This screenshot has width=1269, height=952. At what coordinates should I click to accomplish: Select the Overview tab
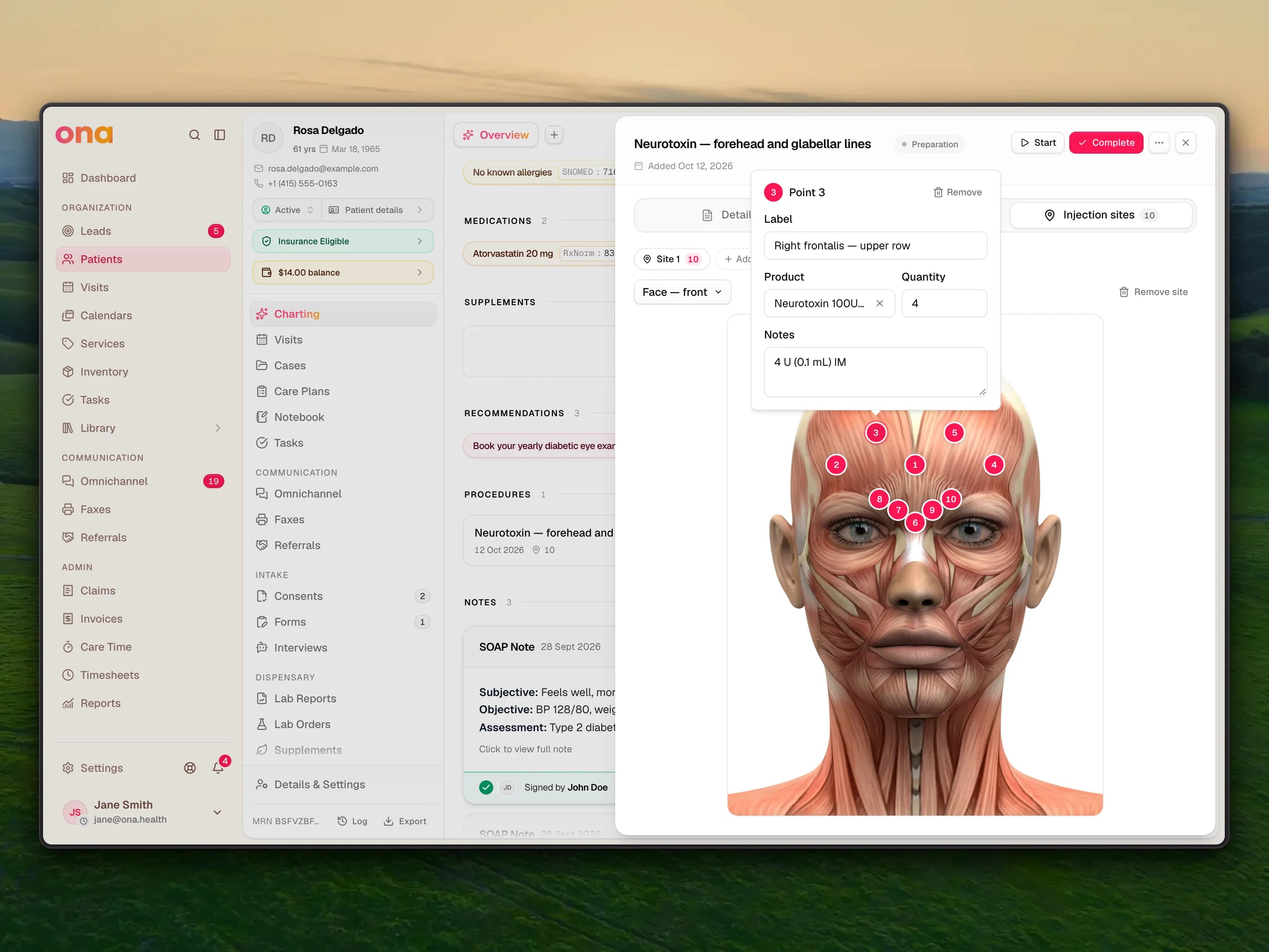coord(496,135)
